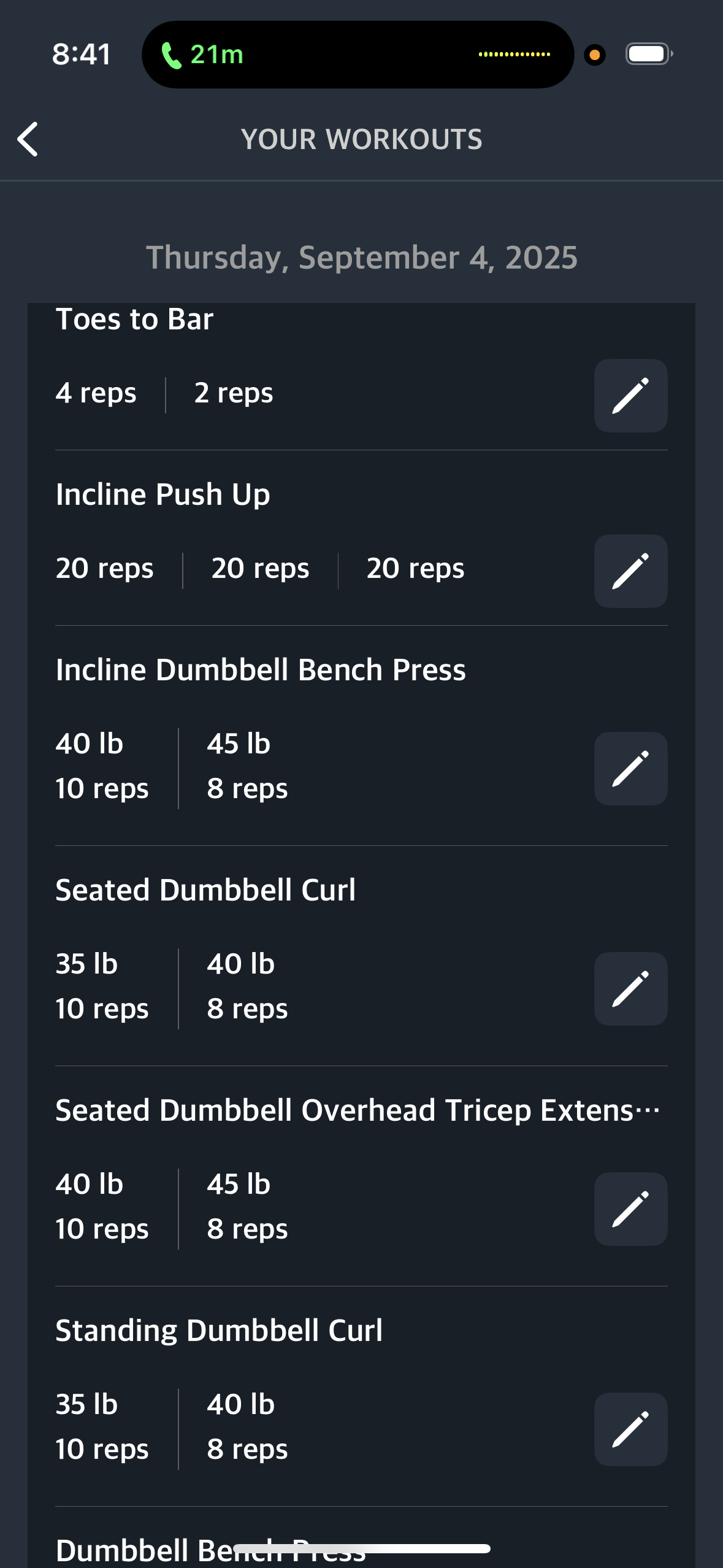
Task: Select Incline Push Up third 20 reps set
Action: pos(415,569)
